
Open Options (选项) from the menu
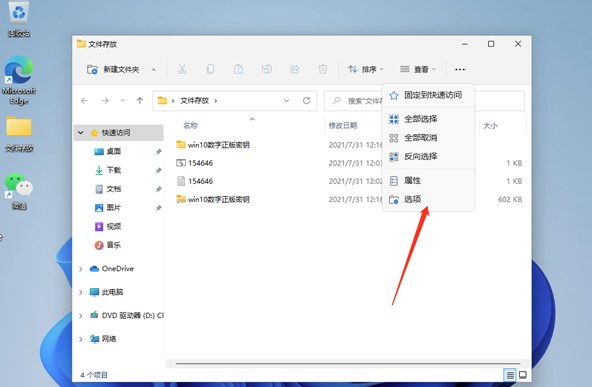coord(428,199)
